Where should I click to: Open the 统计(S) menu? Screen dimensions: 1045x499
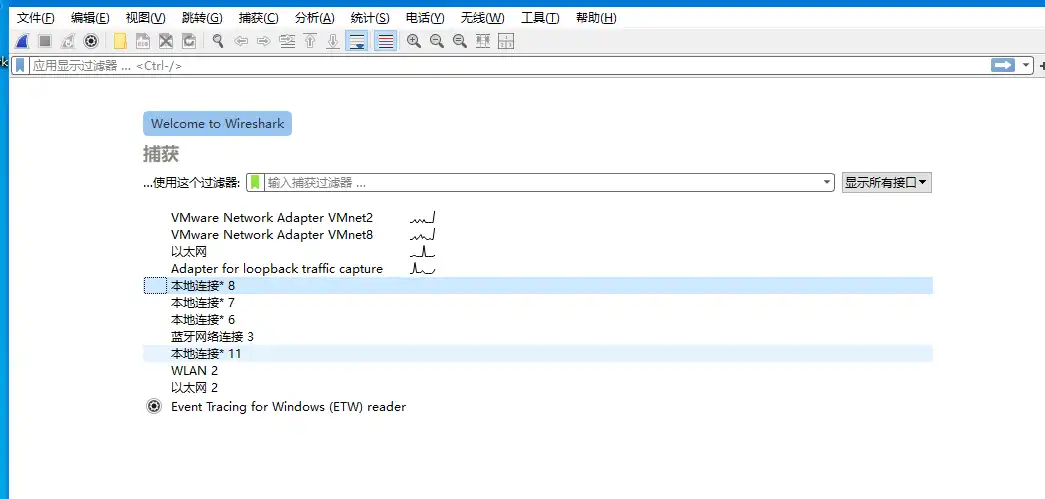370,18
